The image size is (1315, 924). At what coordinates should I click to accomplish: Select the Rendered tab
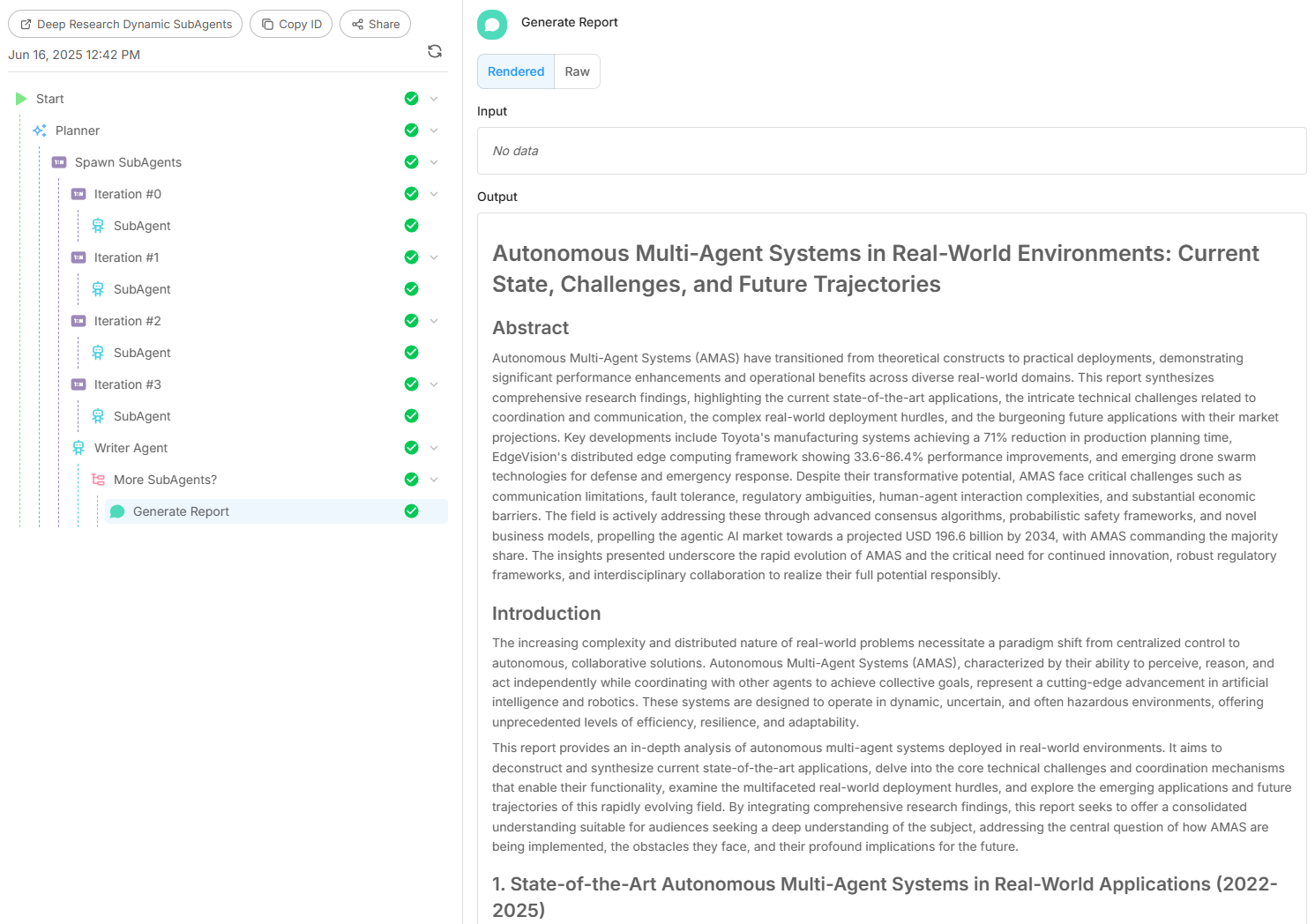click(516, 71)
